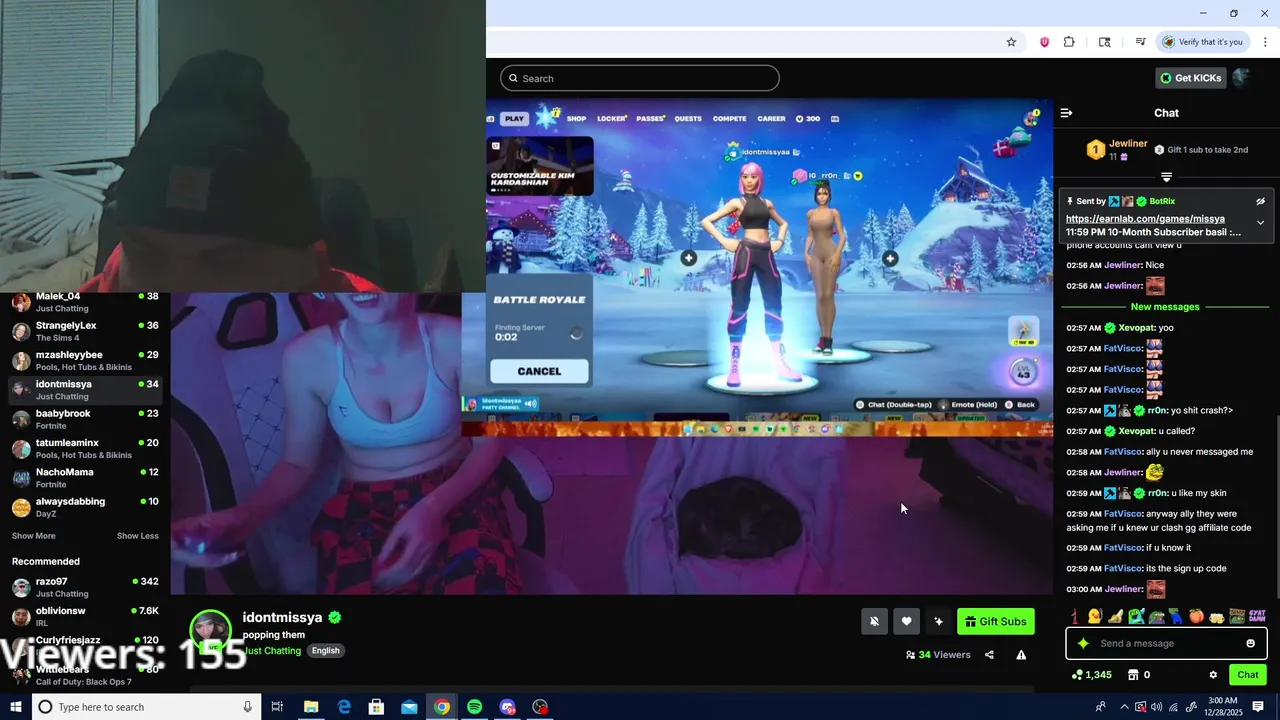Screen dimensions: 1280x720
Task: Click the Windows taskbar search box
Action: point(147,707)
